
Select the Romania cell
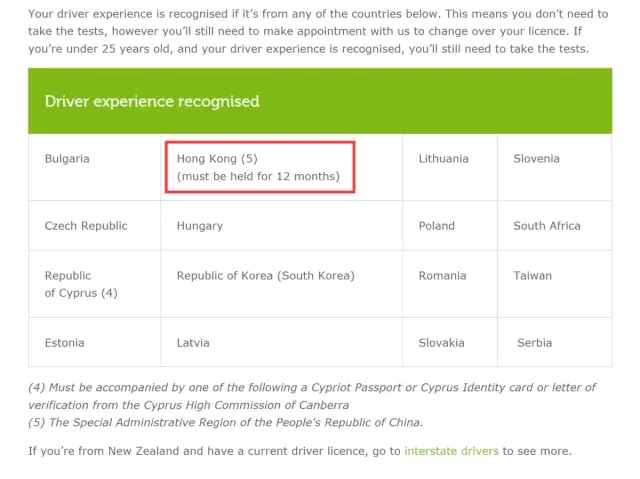[450, 284]
